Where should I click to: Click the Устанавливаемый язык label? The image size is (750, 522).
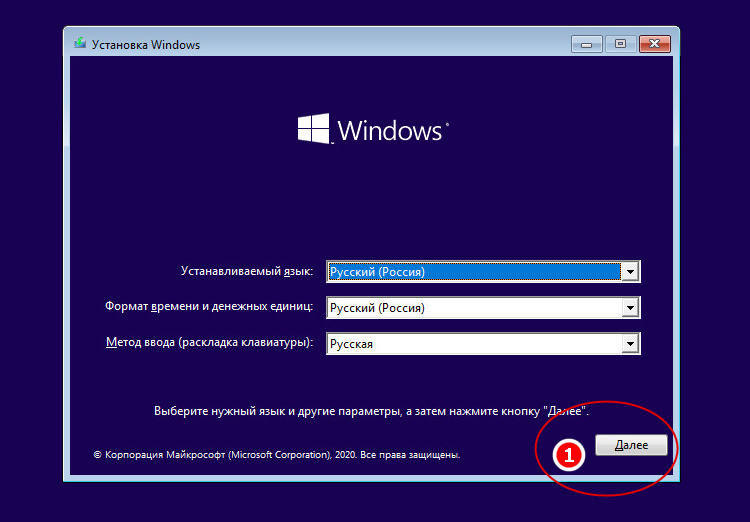pyautogui.click(x=247, y=271)
